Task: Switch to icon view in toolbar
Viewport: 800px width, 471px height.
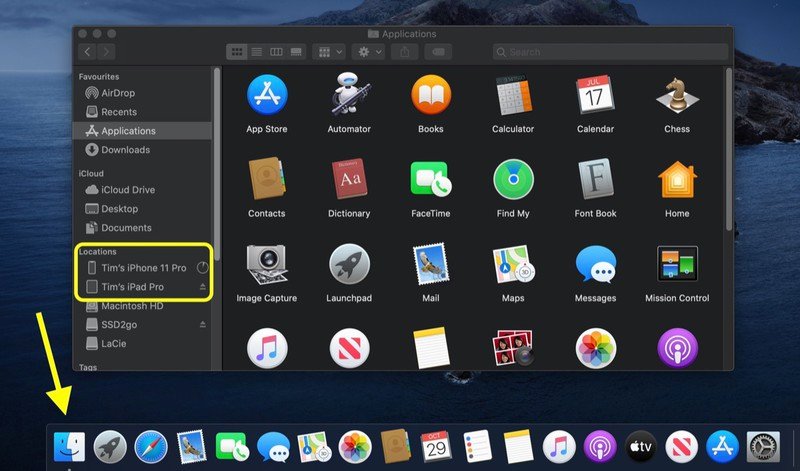Action: pos(237,51)
